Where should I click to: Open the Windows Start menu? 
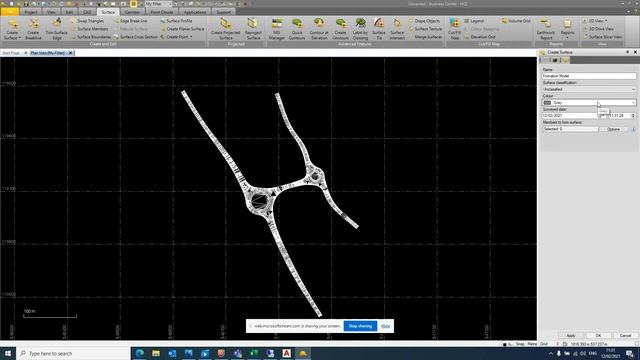(x=8, y=353)
